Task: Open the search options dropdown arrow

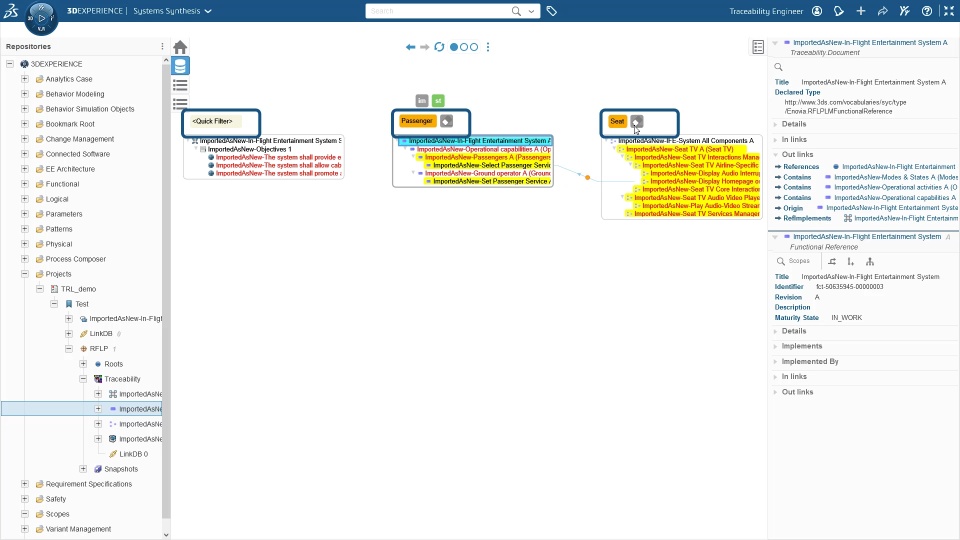Action: (x=531, y=11)
